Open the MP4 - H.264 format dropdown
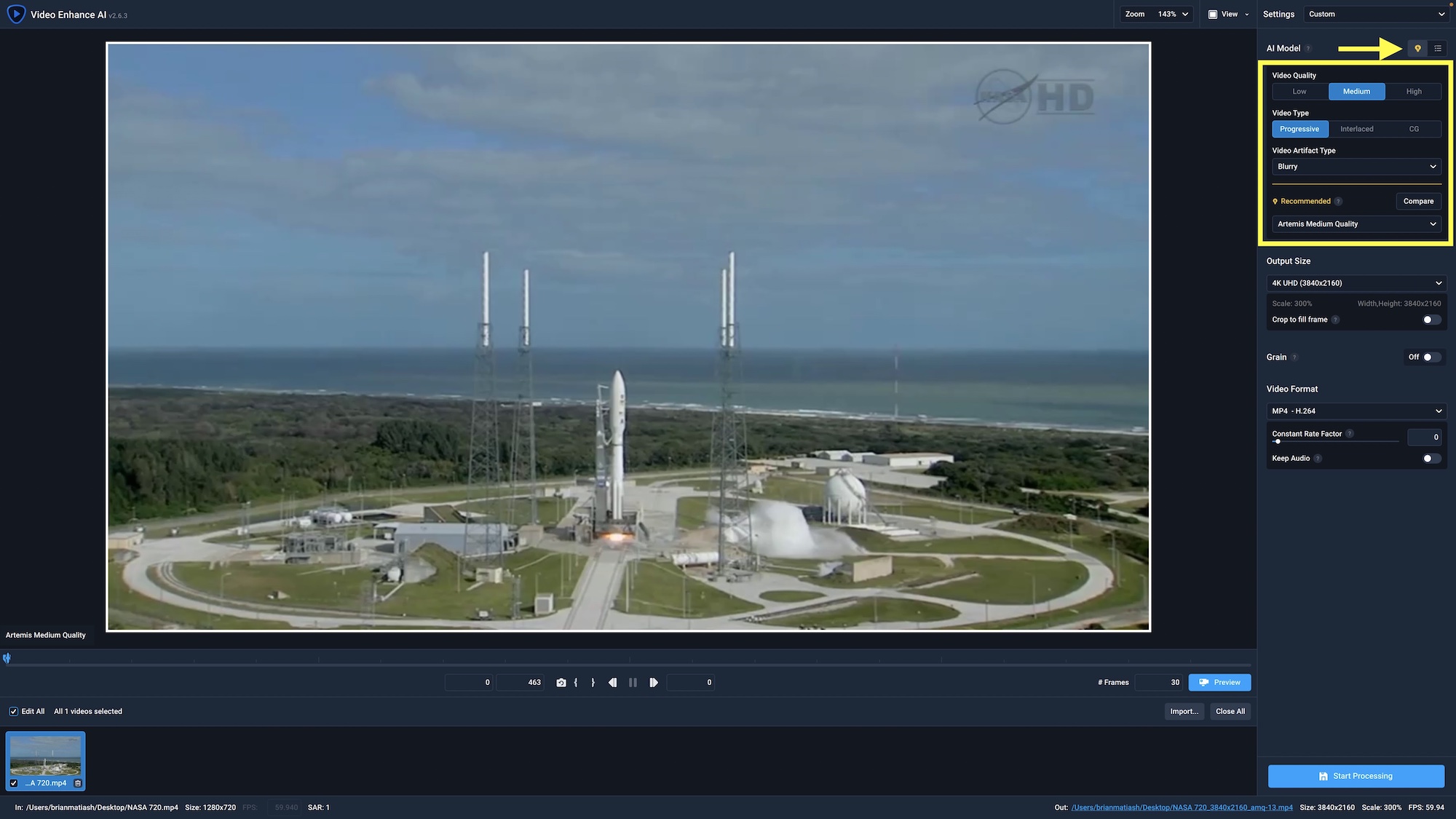1456x819 pixels. pos(1356,411)
